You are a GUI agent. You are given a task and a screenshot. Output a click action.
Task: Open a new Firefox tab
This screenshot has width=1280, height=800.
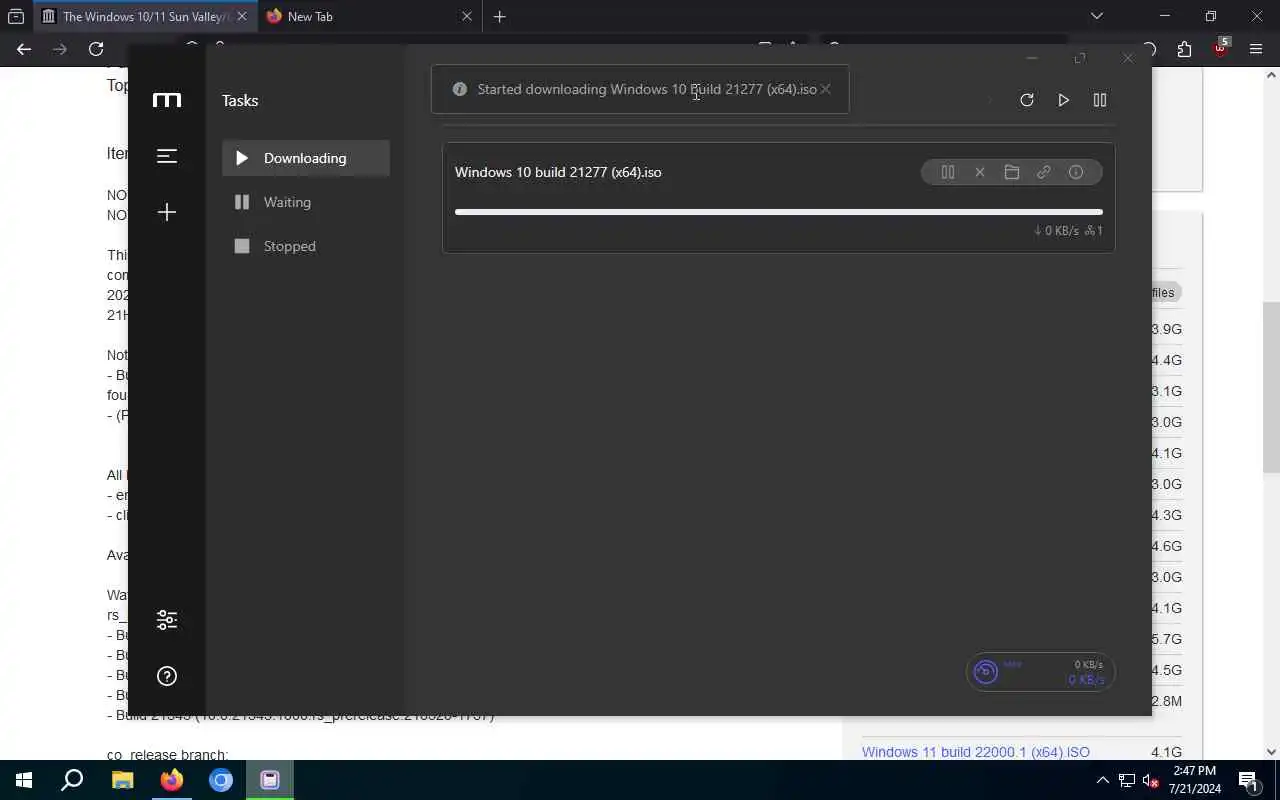[499, 17]
